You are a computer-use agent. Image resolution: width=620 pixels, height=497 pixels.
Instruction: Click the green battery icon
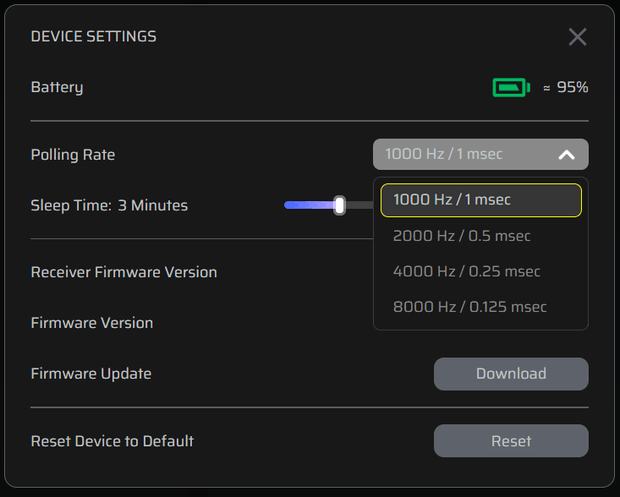[510, 88]
